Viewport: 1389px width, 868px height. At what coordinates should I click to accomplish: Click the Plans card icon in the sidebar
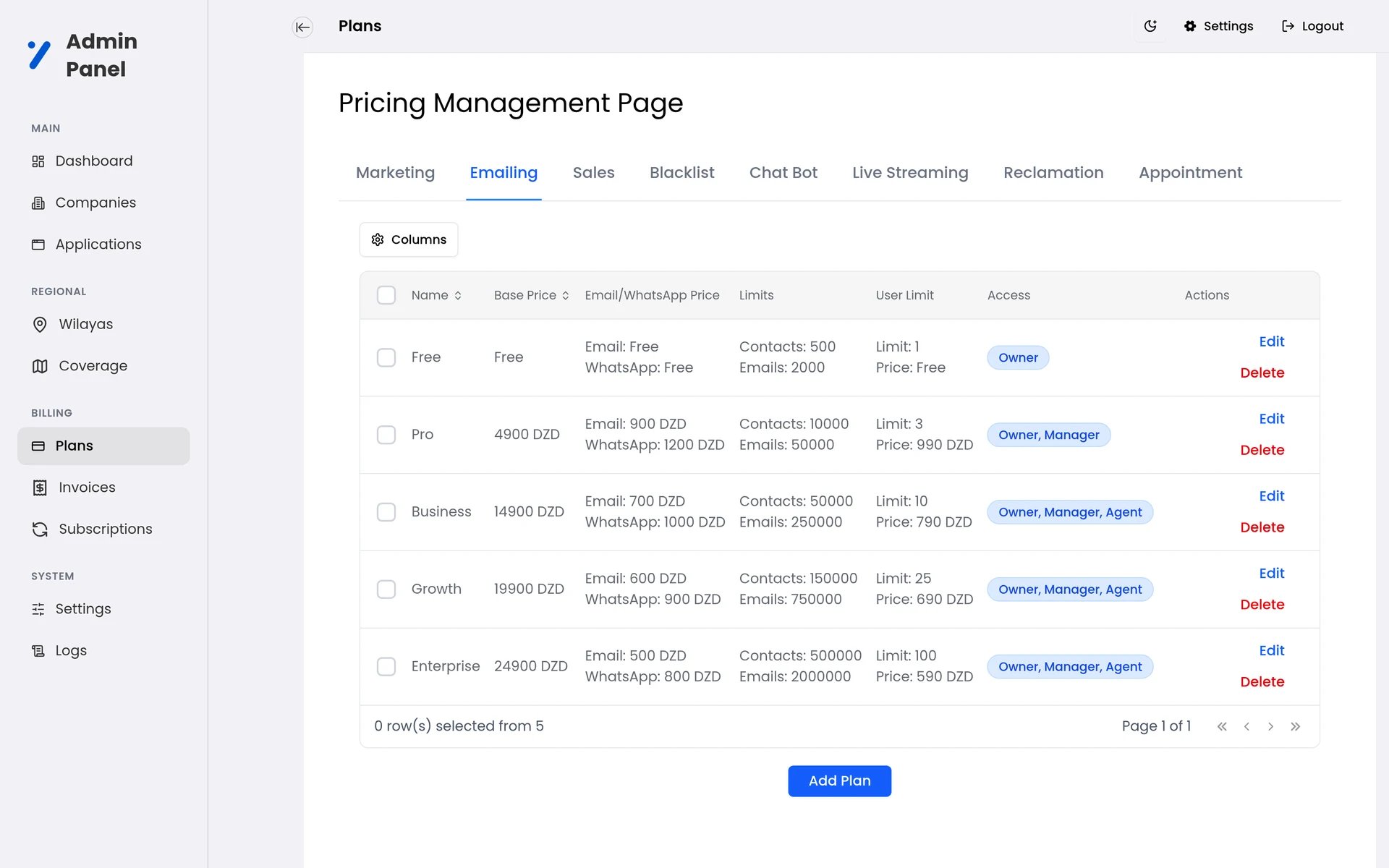tap(38, 446)
